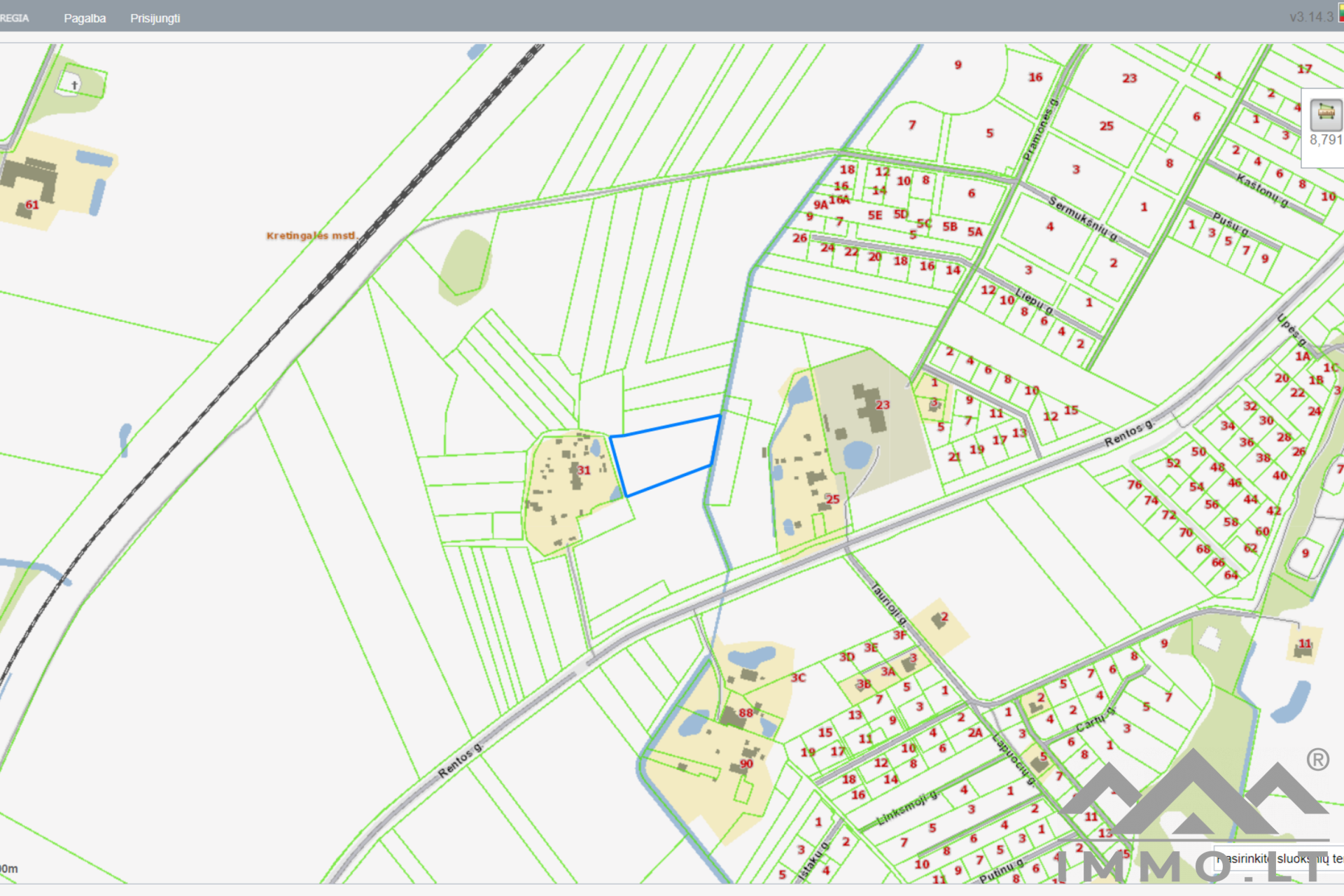Viewport: 1344px width, 896px height.
Task: Click parcel number 2A
Action: [975, 732]
